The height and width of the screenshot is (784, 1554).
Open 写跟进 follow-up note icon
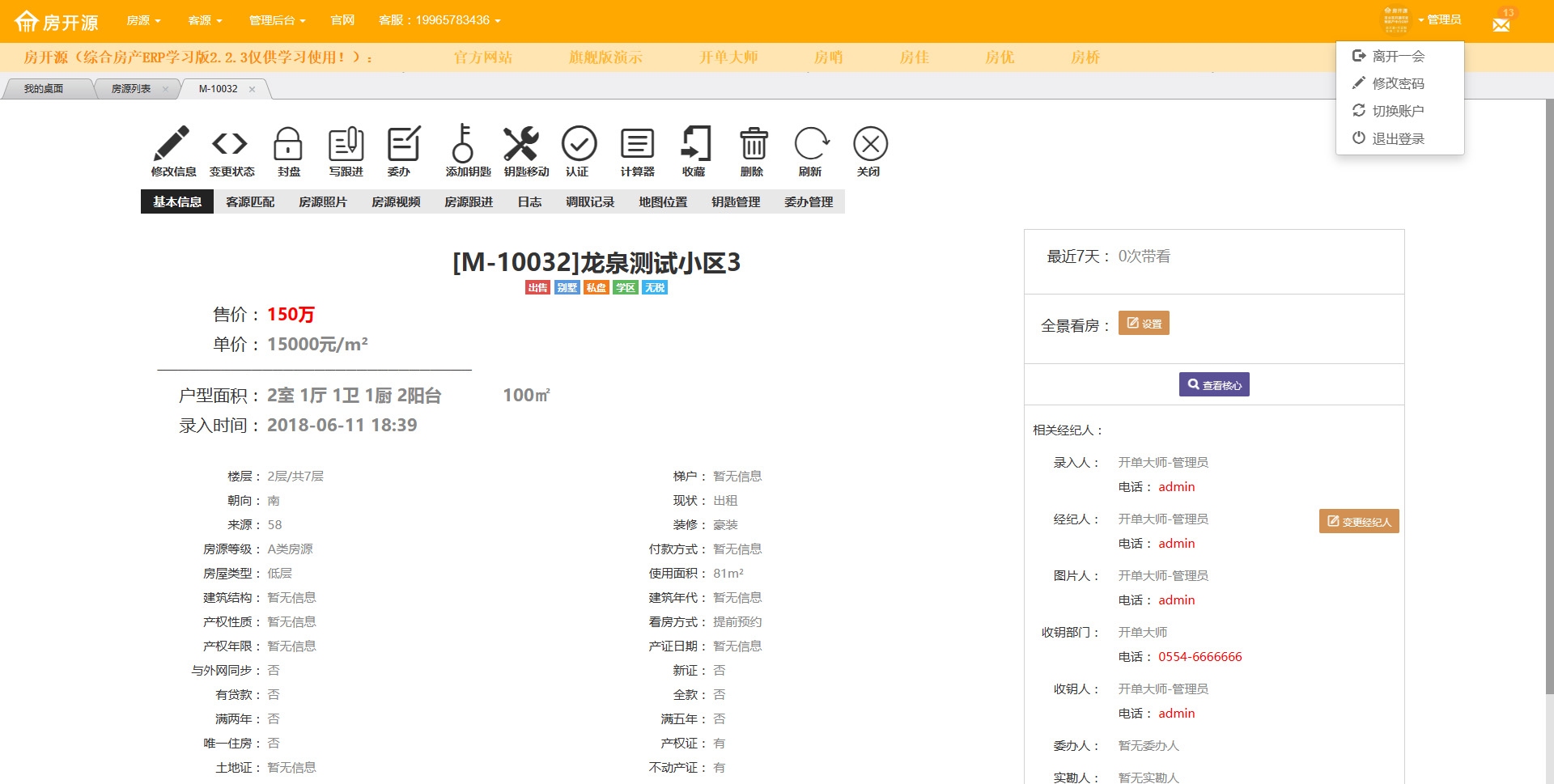point(346,145)
